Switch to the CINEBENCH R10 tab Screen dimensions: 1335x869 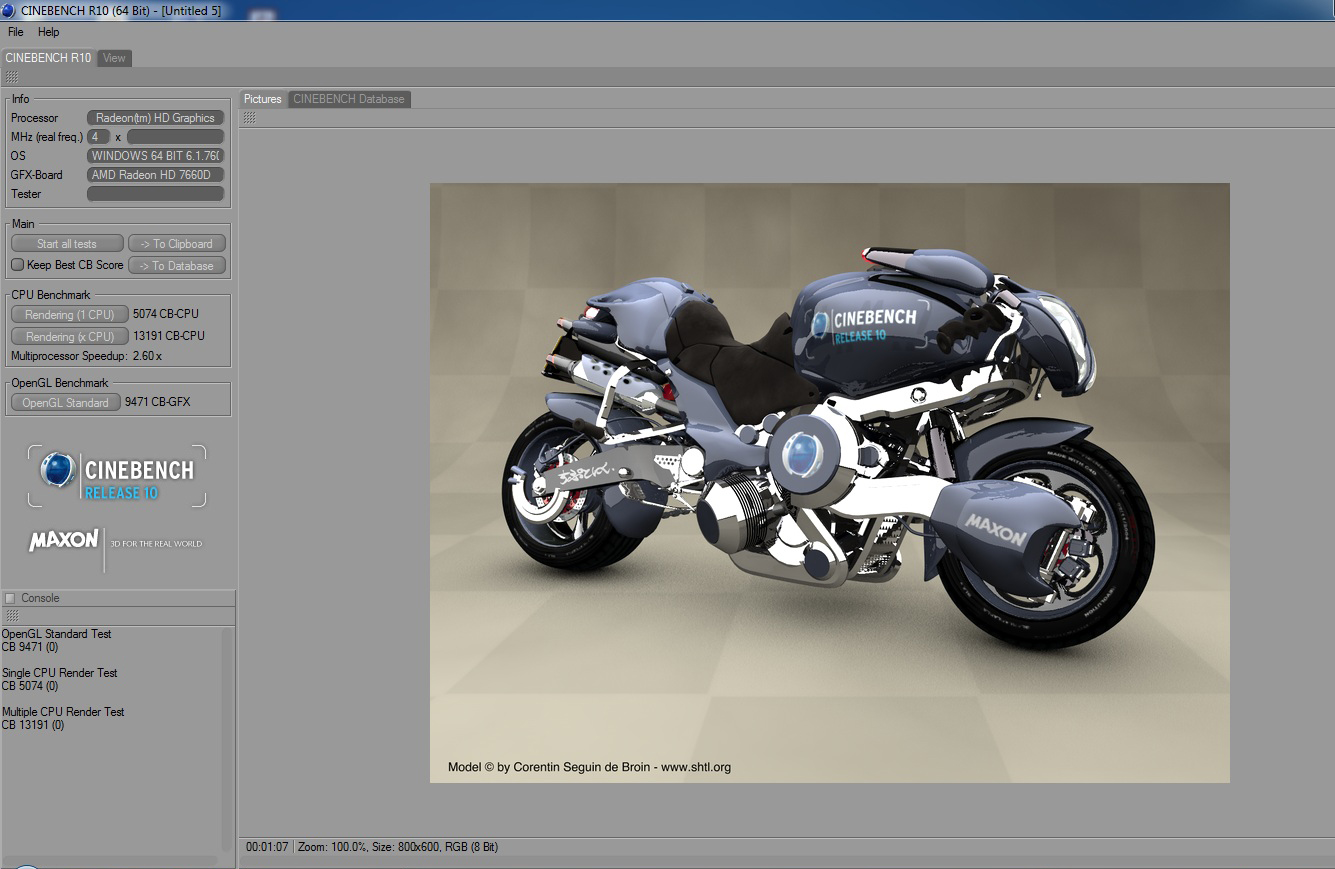(48, 58)
